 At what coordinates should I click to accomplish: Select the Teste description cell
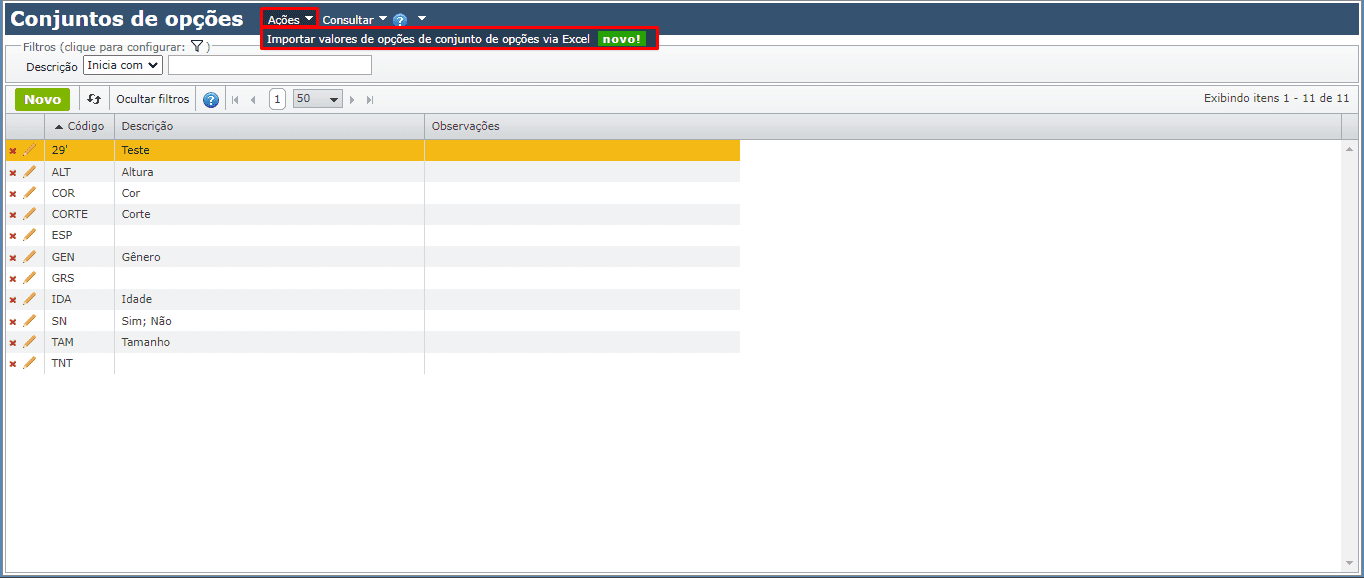pos(269,150)
